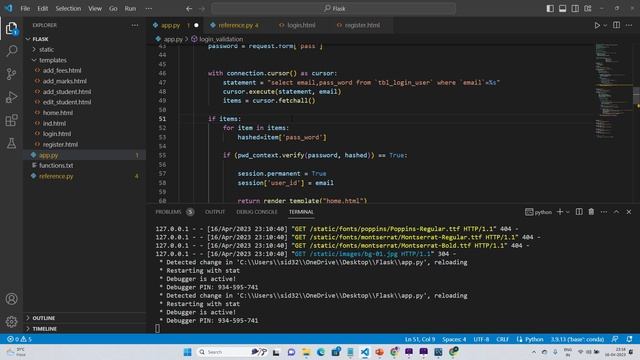Close the terminal panel
The height and width of the screenshot is (360, 640).
click(629, 212)
